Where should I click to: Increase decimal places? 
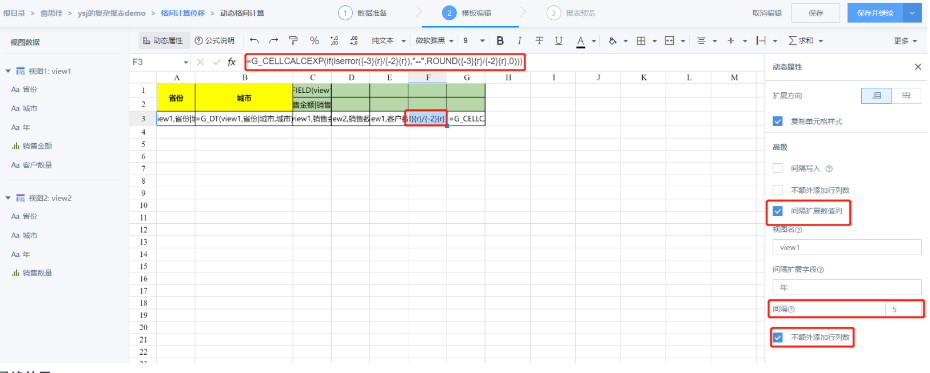pos(334,40)
